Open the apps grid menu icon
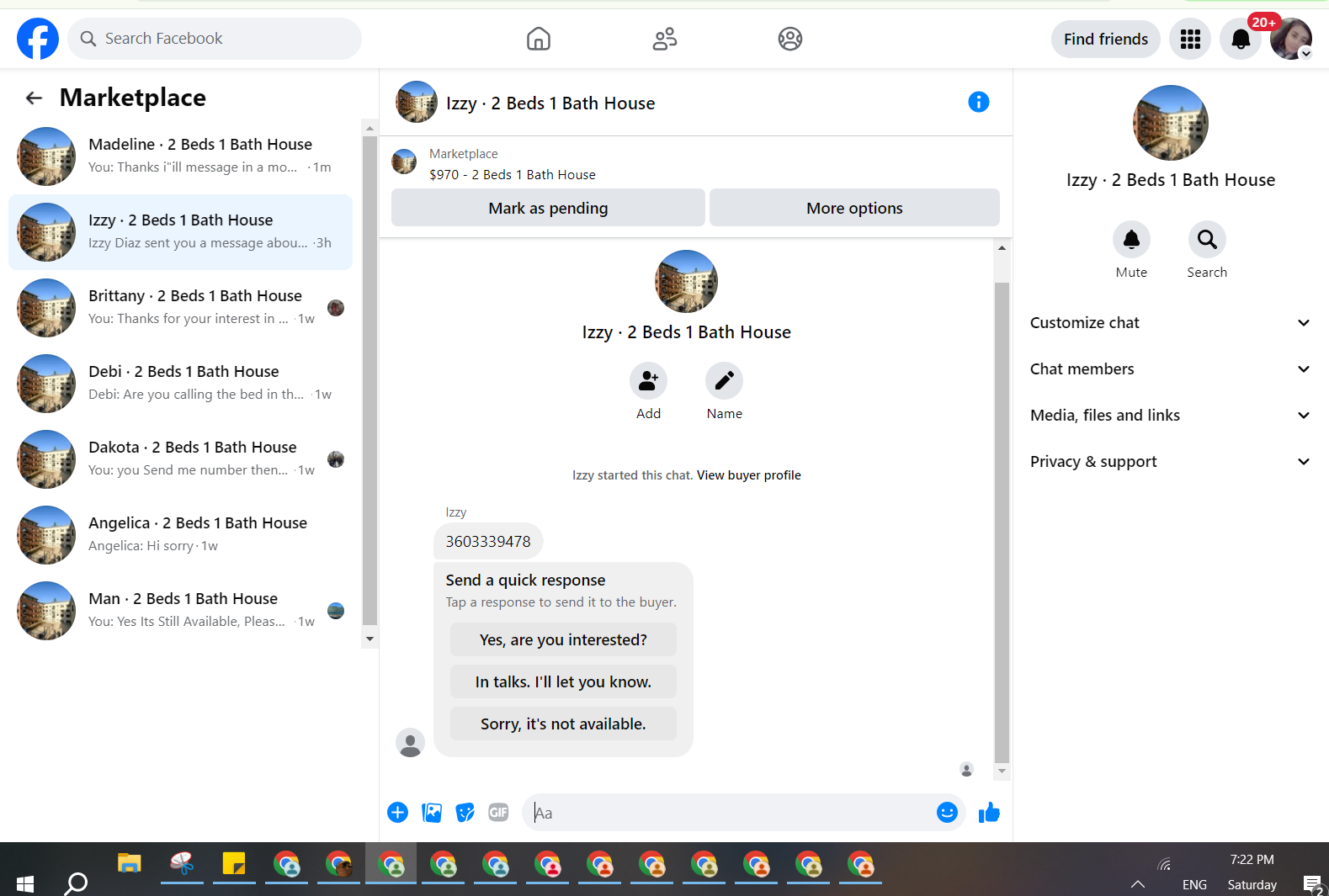Viewport: 1329px width, 896px height. point(1190,39)
